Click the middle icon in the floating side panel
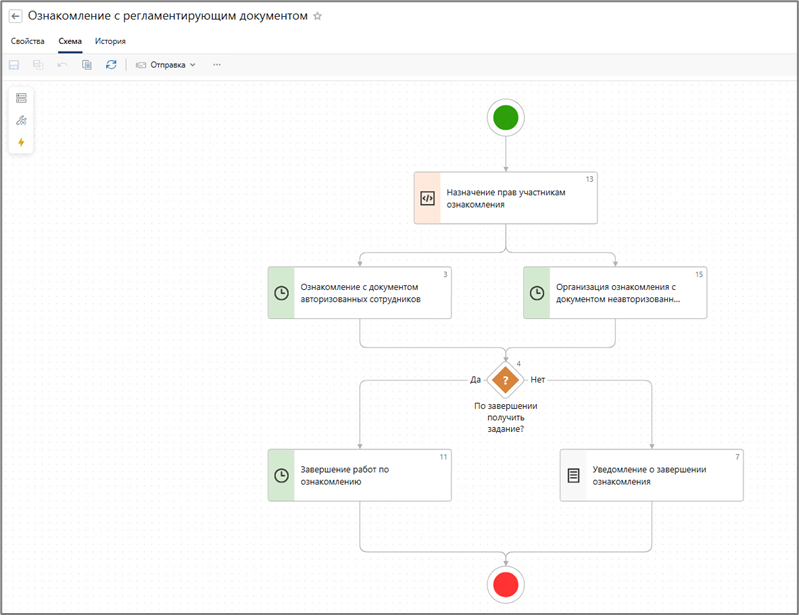 [21, 120]
